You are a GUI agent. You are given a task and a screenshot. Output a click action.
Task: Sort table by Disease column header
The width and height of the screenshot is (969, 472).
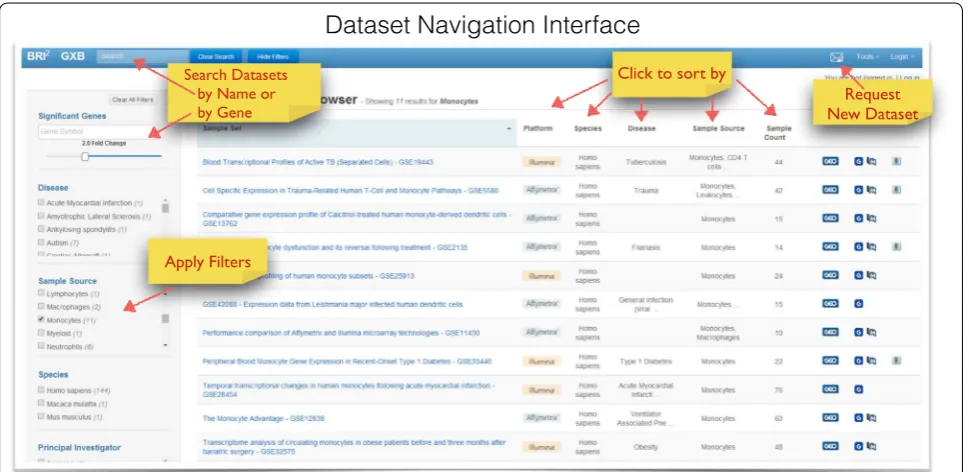(x=641, y=129)
